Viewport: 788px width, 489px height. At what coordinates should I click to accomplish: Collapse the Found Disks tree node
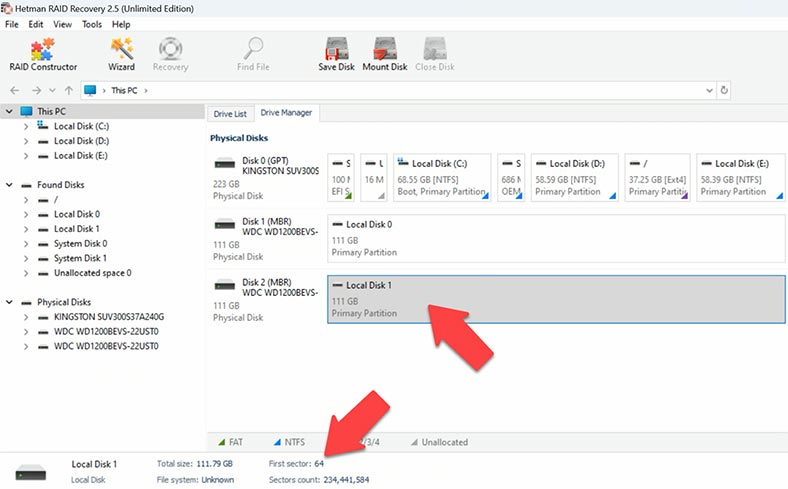click(x=9, y=185)
